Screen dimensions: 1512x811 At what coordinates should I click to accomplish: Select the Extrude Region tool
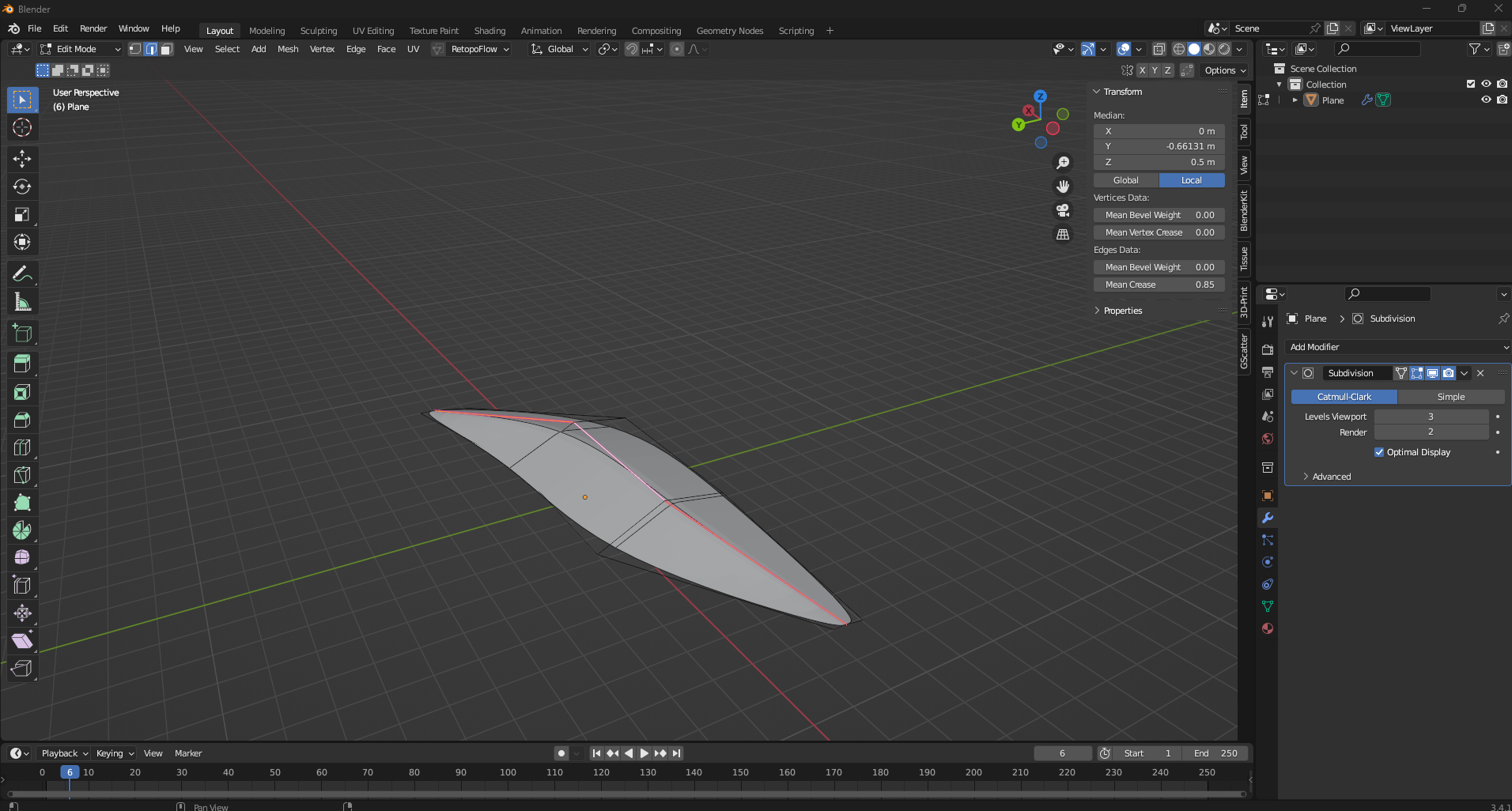pyautogui.click(x=22, y=364)
